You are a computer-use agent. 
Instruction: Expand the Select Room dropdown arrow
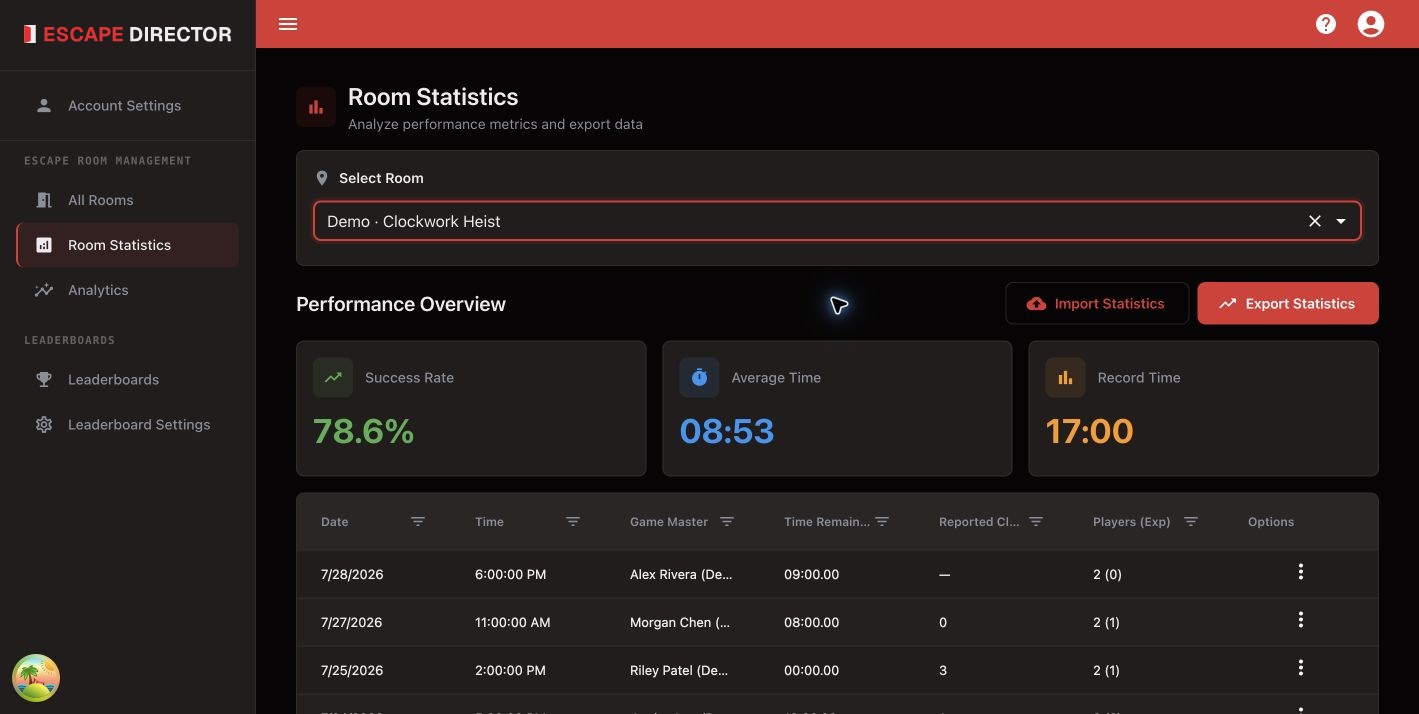point(1341,221)
